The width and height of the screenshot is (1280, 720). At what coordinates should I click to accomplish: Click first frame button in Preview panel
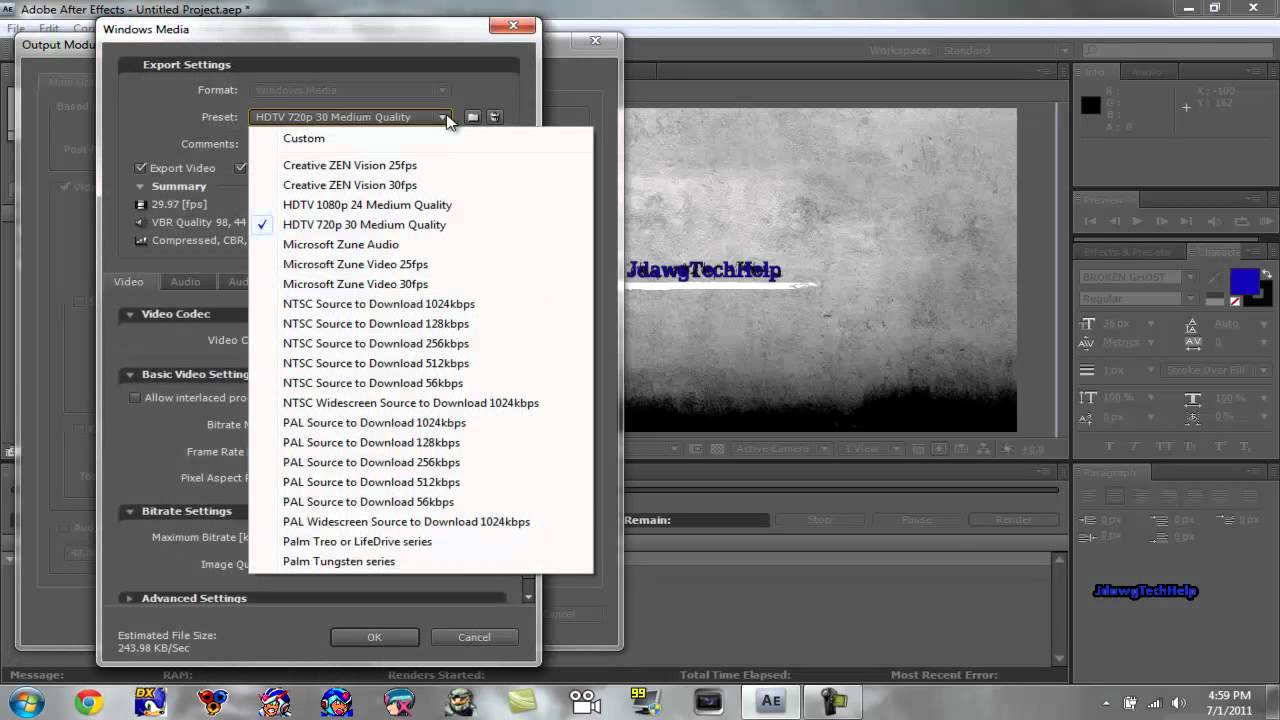pyautogui.click(x=1091, y=221)
